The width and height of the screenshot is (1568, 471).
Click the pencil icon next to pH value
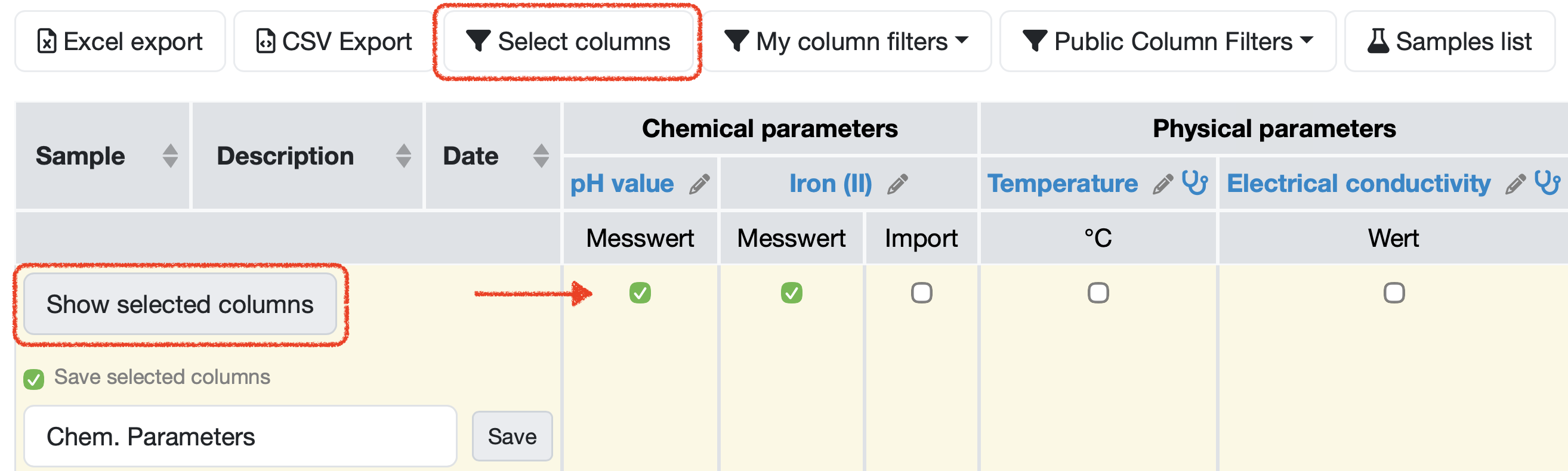coord(699,184)
